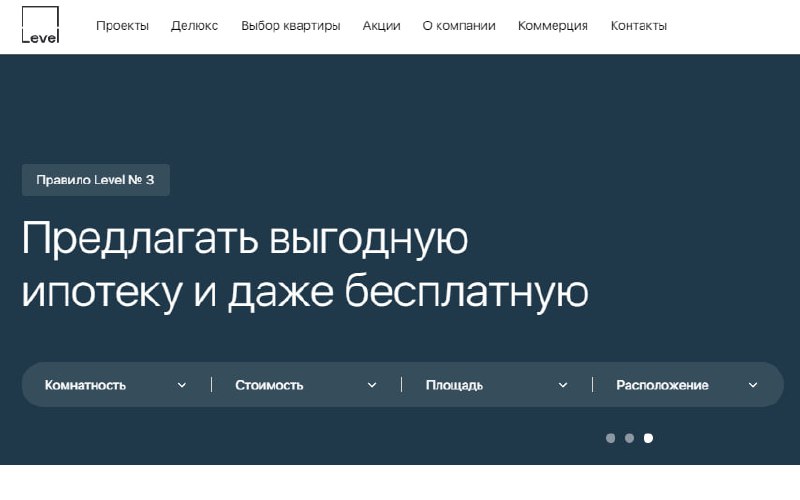Open О компании section
The height and width of the screenshot is (500, 800).
459,26
